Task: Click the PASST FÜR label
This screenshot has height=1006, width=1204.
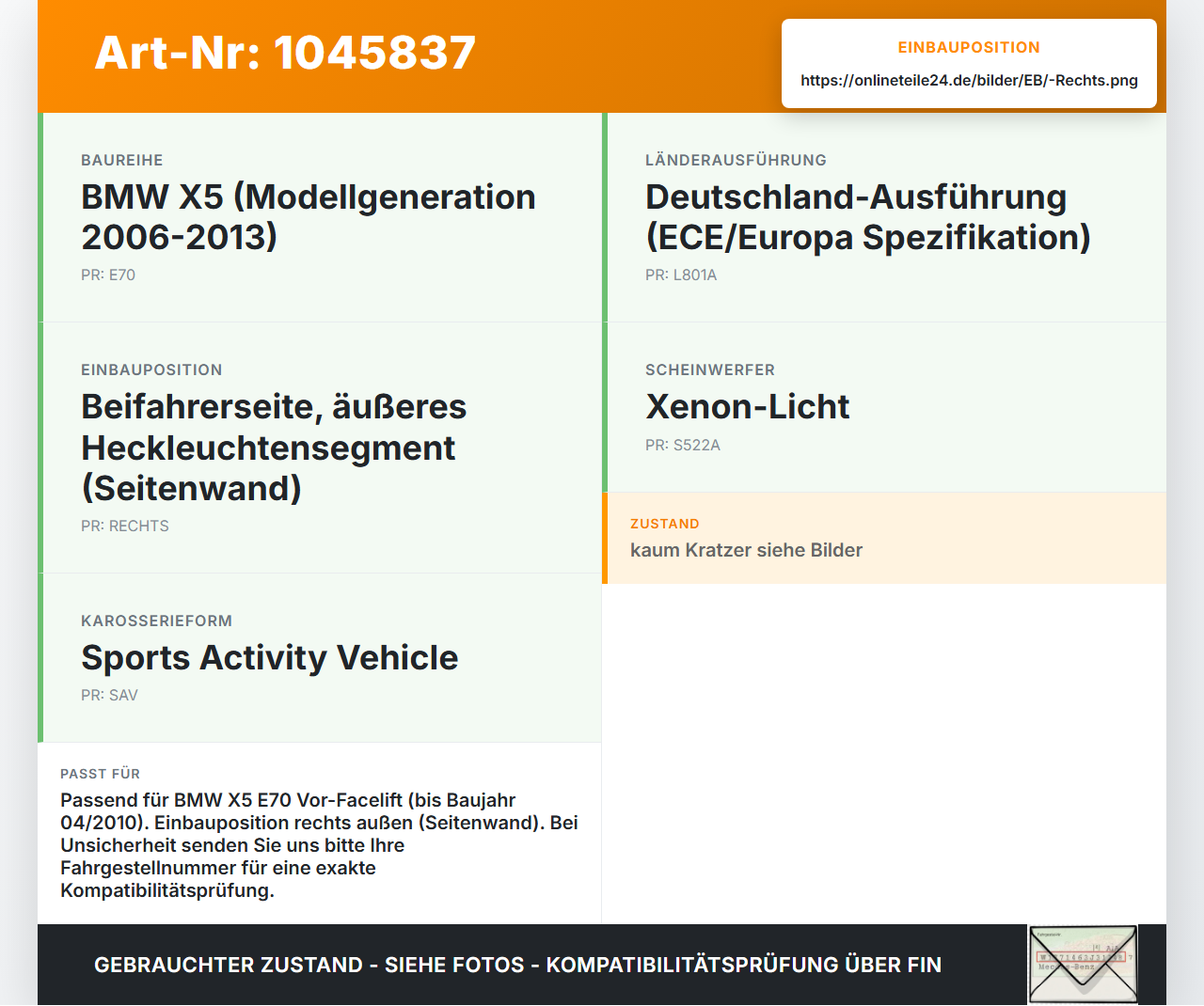Action: (100, 774)
